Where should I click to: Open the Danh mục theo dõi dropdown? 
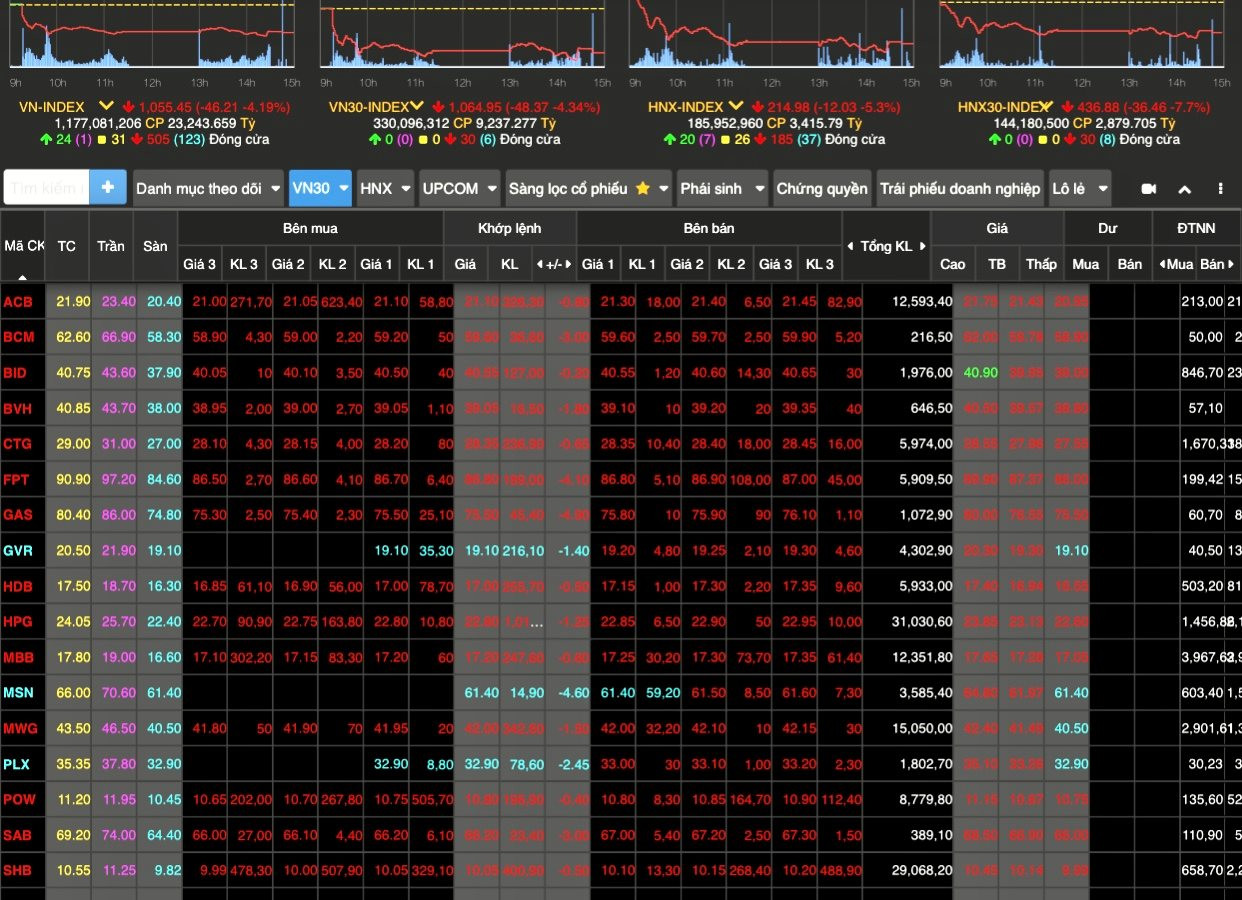[208, 188]
